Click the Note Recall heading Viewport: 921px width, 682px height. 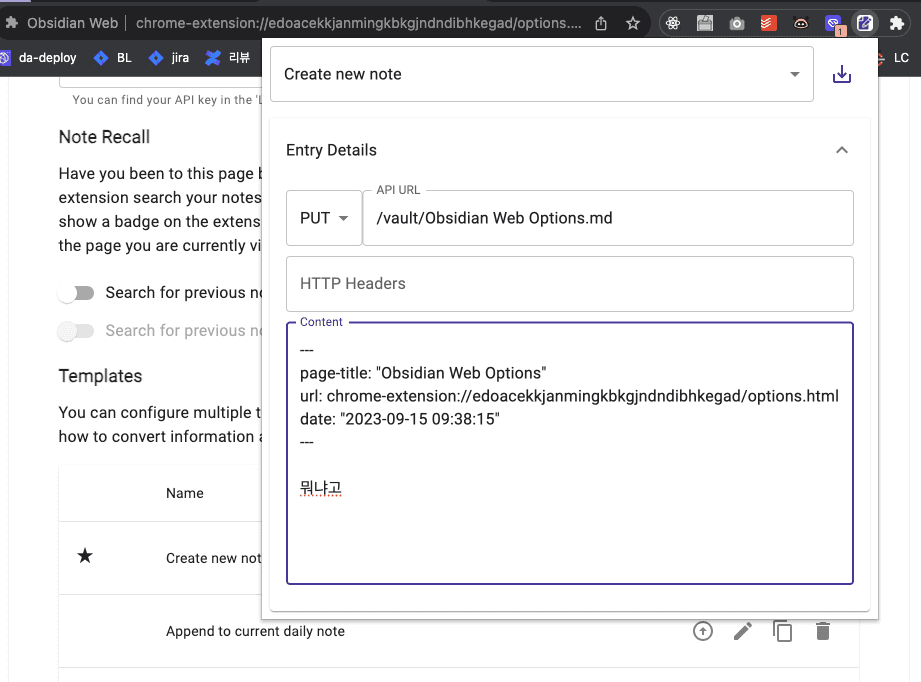(x=105, y=137)
